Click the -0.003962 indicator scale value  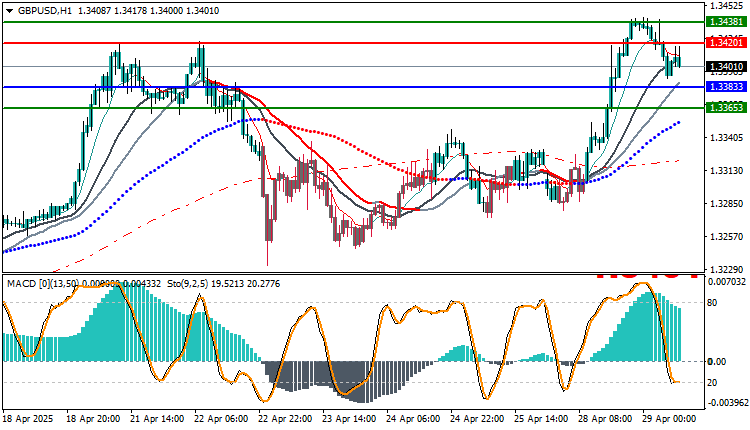727,403
